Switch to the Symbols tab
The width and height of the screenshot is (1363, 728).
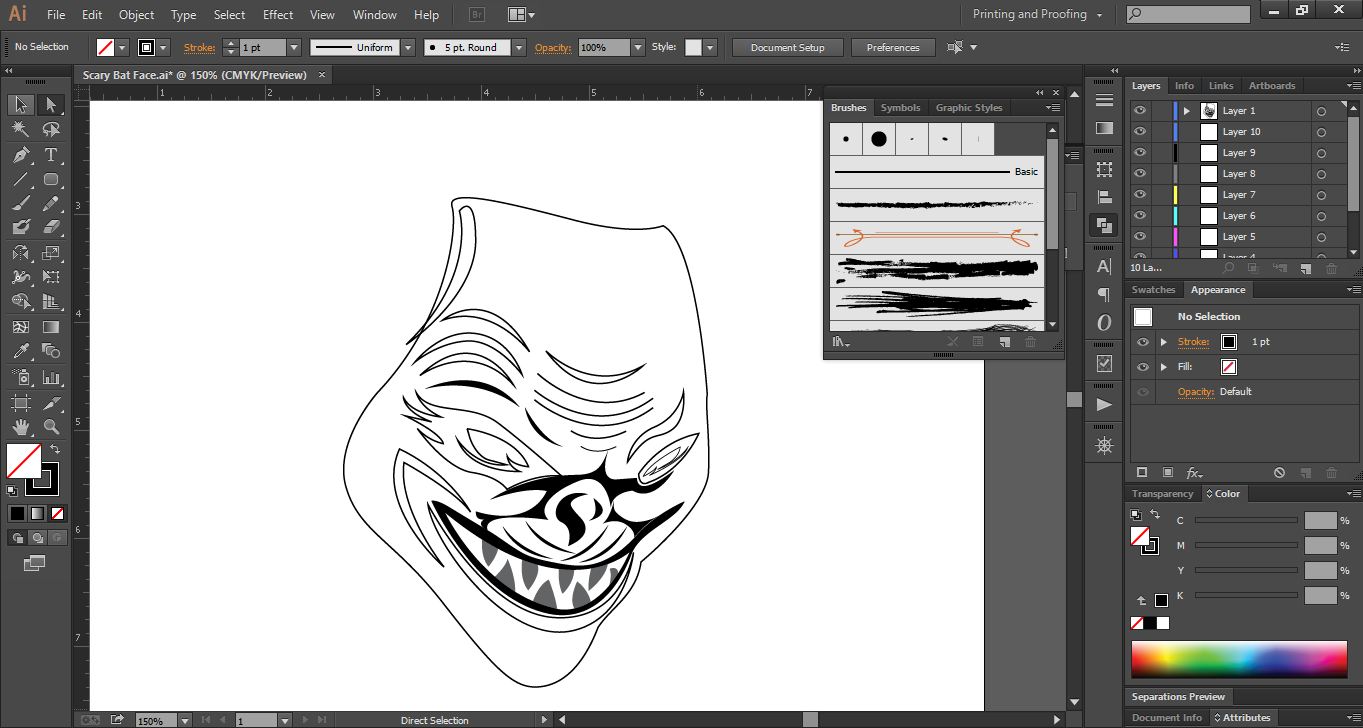(x=900, y=108)
